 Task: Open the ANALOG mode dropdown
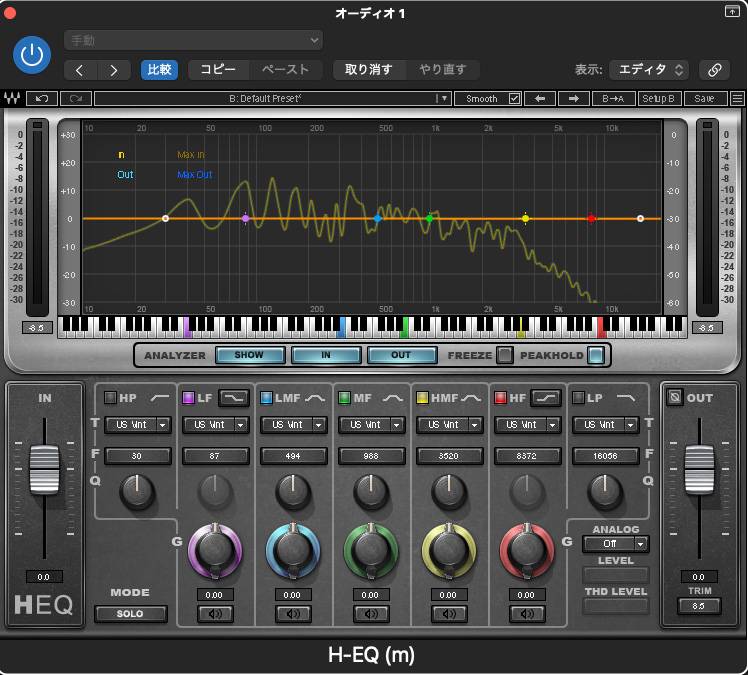[x=616, y=543]
